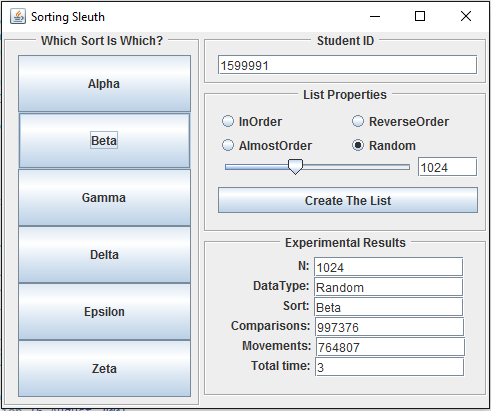Screen dimensions: 491x411
Task: Maximize the Sorting Sleuth window
Action: click(420, 16)
